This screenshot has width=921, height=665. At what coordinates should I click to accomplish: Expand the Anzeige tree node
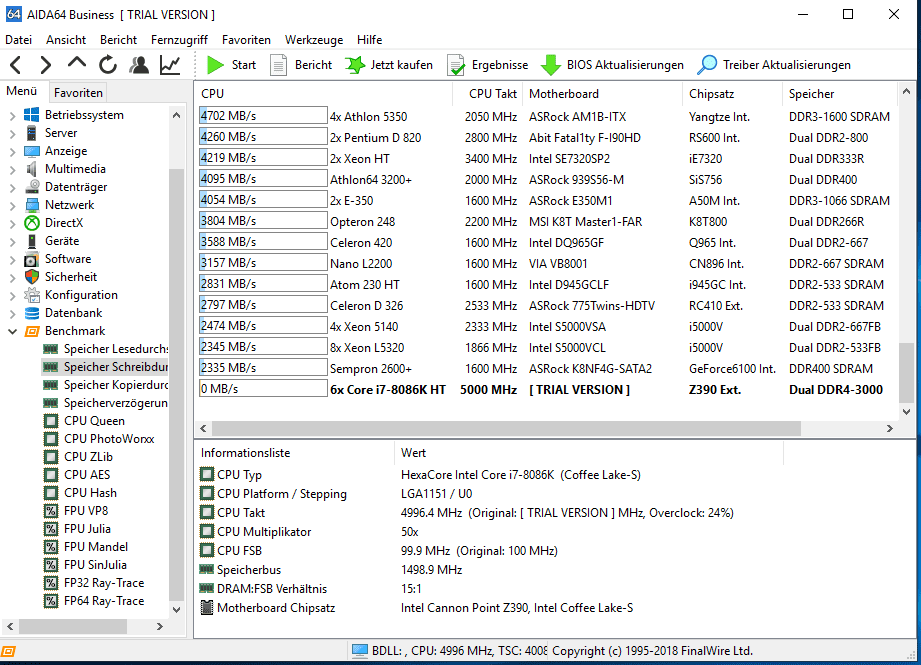[x=12, y=151]
